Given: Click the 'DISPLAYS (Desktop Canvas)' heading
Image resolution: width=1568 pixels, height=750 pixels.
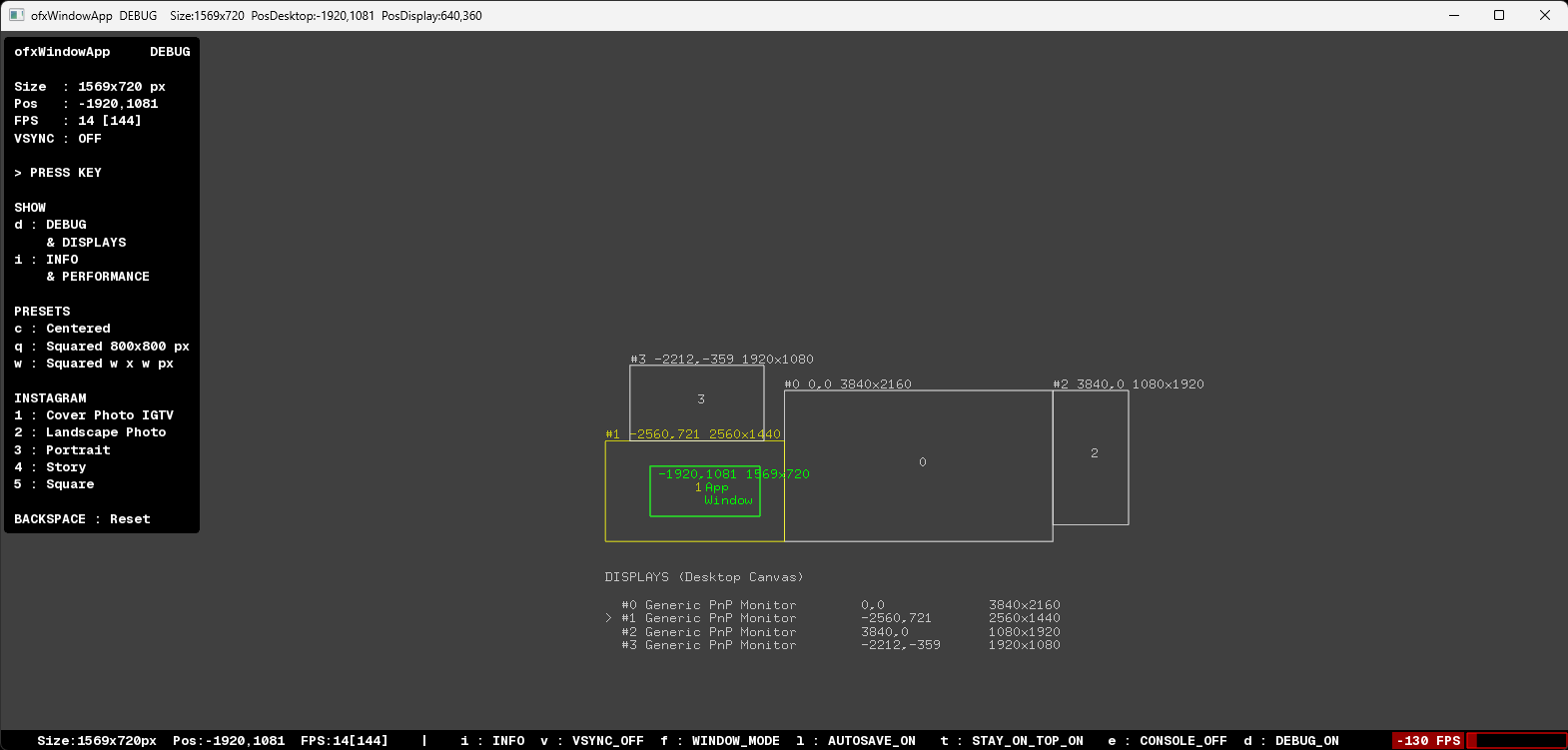Looking at the screenshot, I should 704,577.
